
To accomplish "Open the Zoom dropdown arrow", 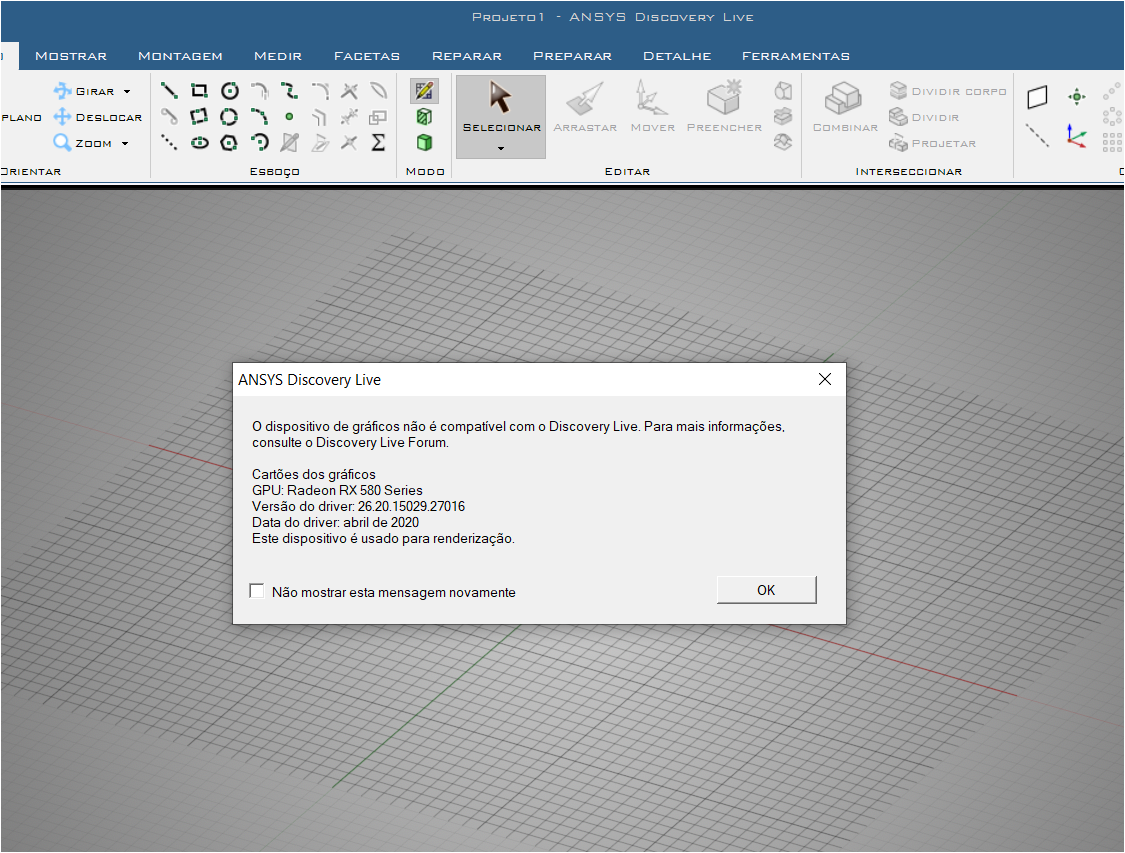I will pyautogui.click(x=125, y=143).
